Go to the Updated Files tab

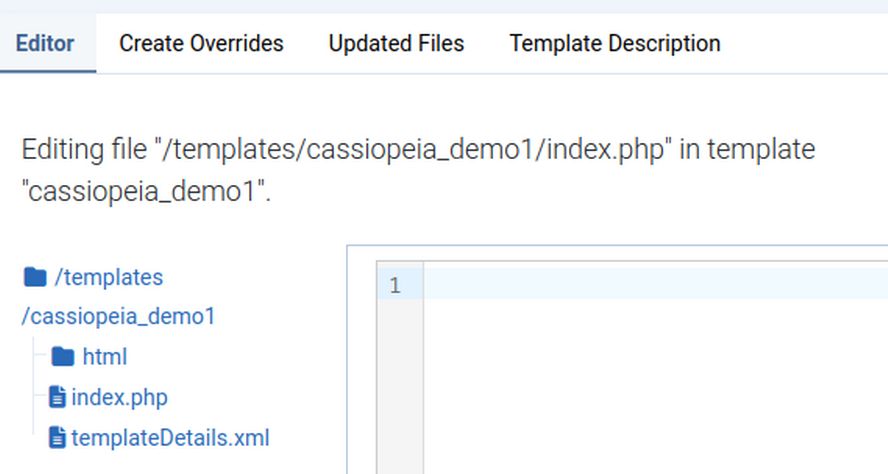(396, 44)
